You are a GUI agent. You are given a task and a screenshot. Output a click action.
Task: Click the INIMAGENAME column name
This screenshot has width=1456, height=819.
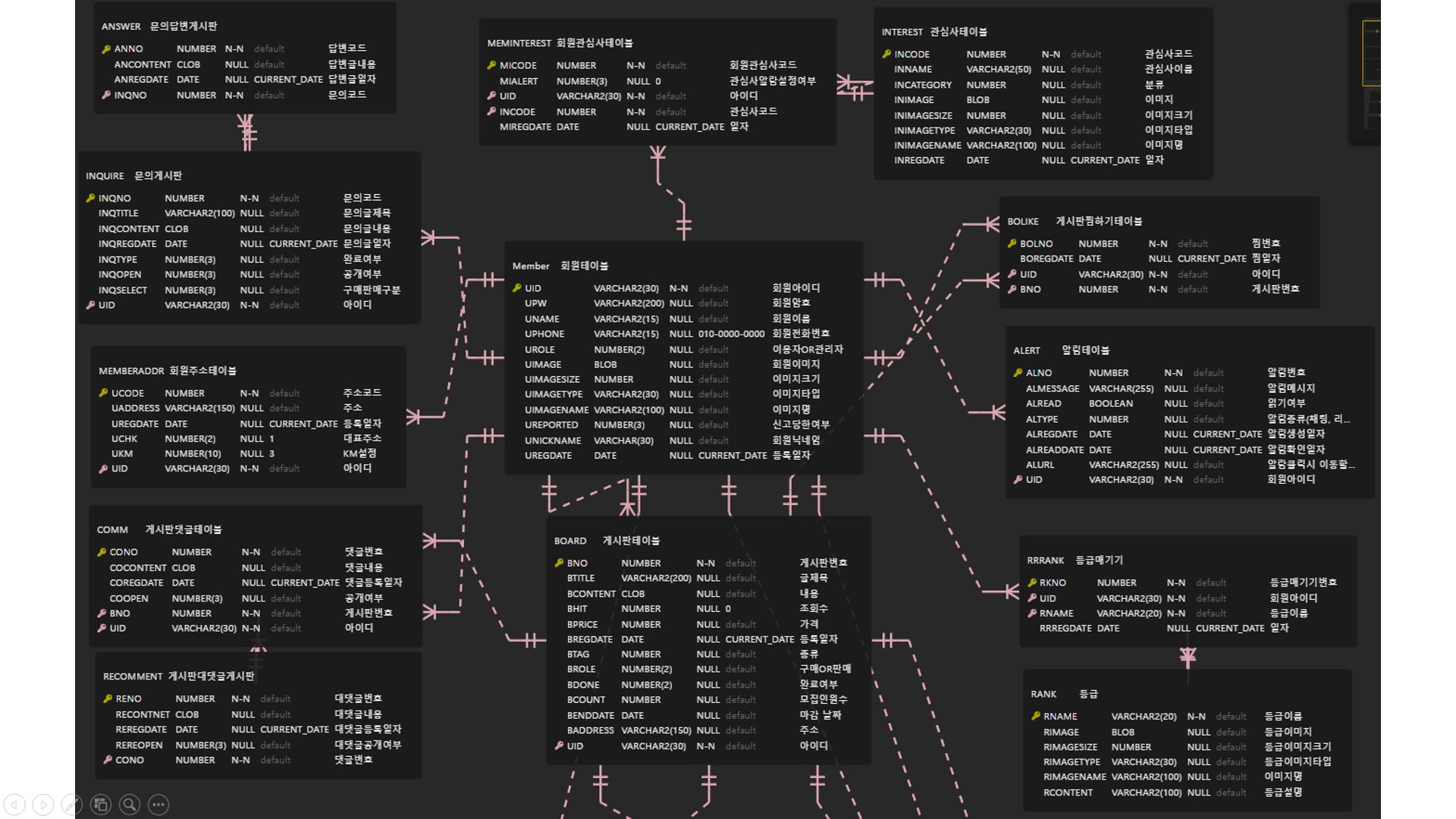click(x=927, y=146)
